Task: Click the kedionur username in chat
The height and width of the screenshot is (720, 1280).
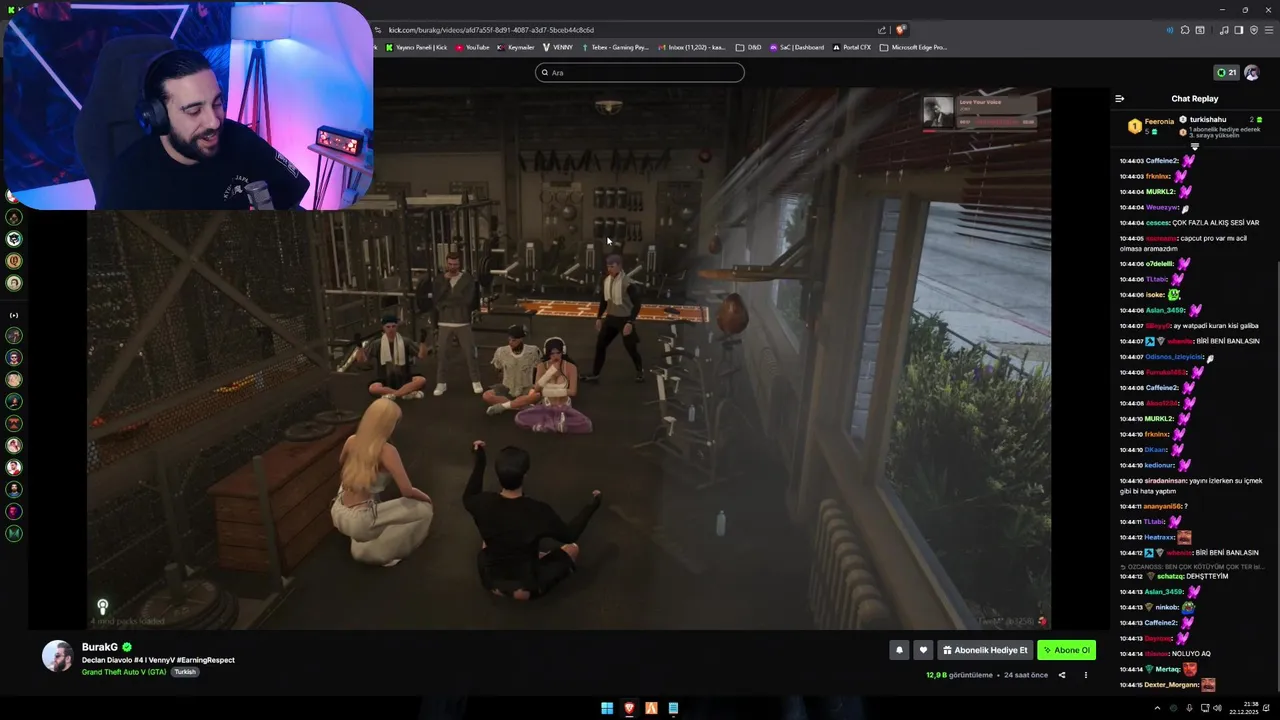Action: [1160, 465]
